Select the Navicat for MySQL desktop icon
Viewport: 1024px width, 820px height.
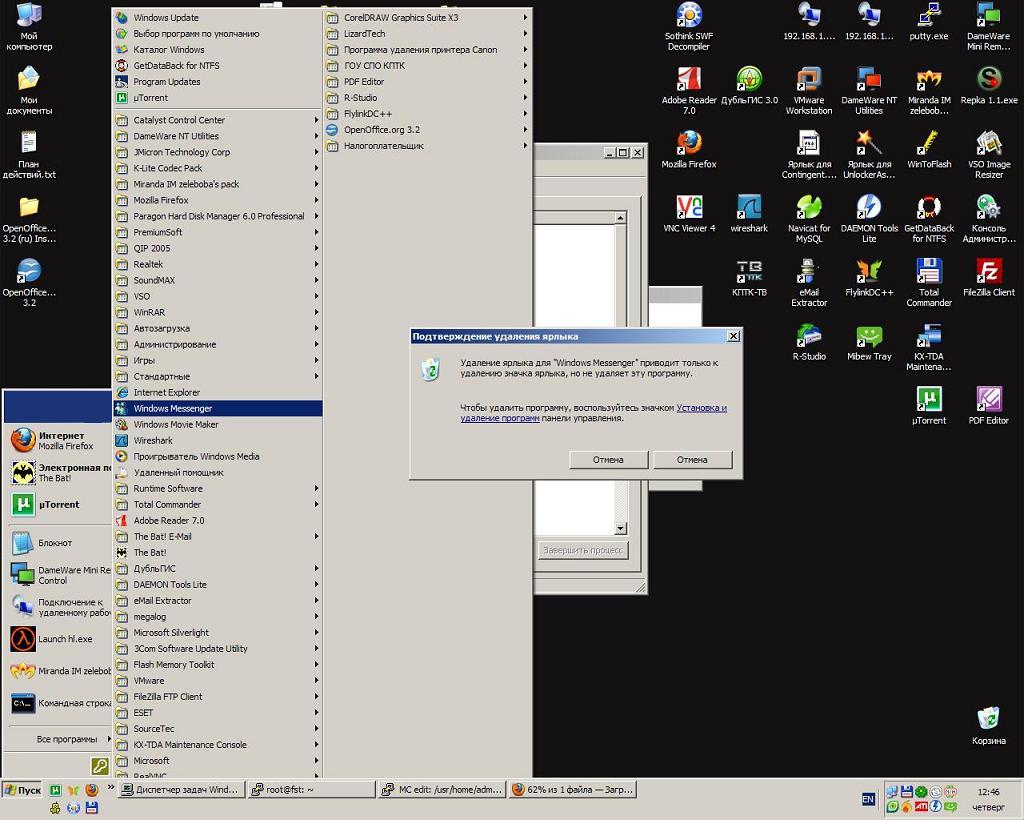coord(808,218)
